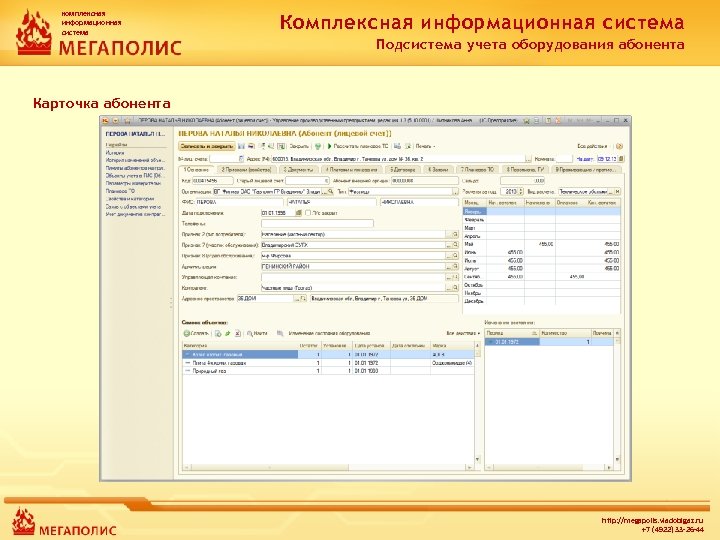
Task: Click the 'Категория' column header in objects table
Action: pyautogui.click(x=240, y=345)
